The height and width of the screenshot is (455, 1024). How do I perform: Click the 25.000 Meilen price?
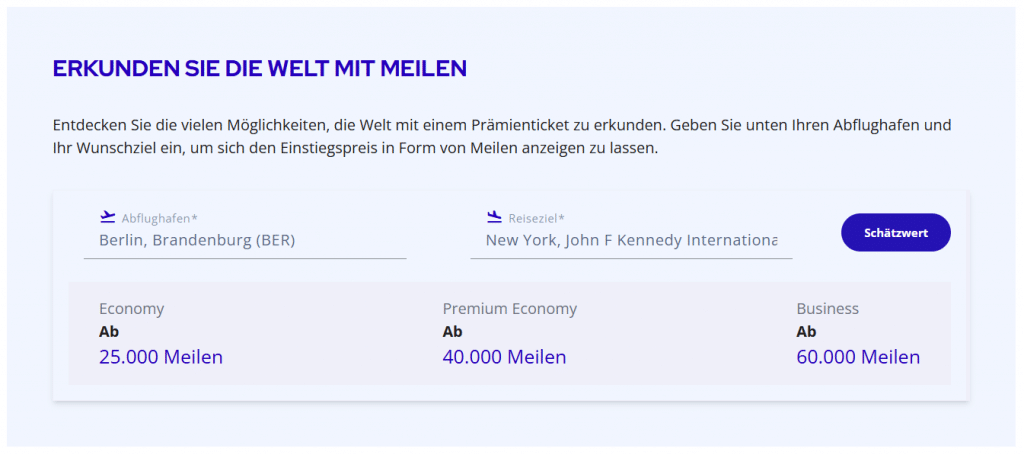pyautogui.click(x=161, y=357)
